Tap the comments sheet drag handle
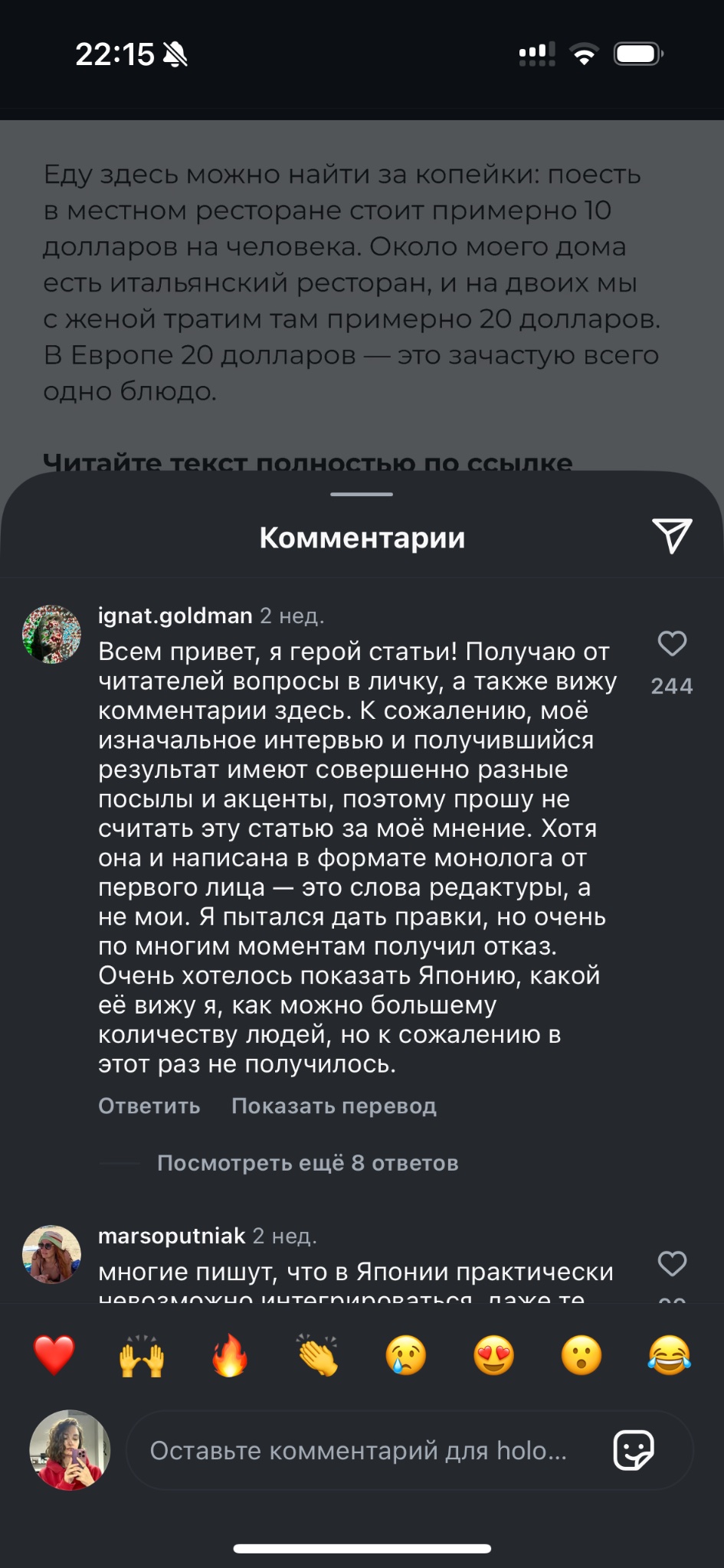Screen dimensions: 724x1568 click(362, 495)
